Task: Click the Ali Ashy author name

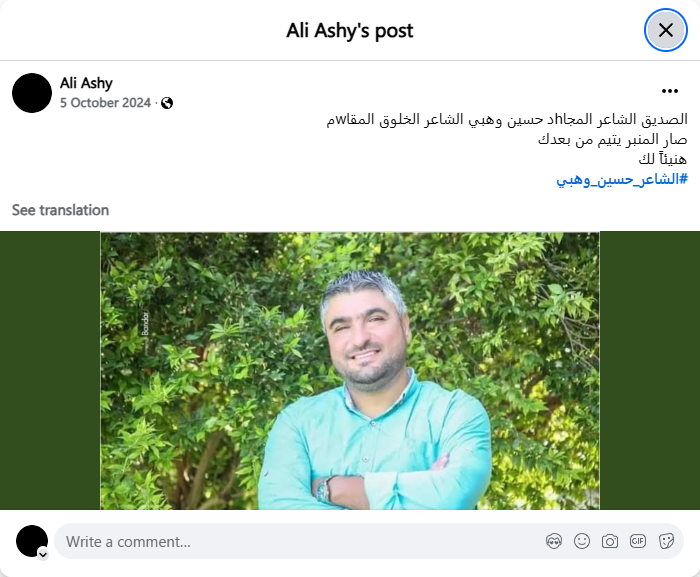Action: 86,83
